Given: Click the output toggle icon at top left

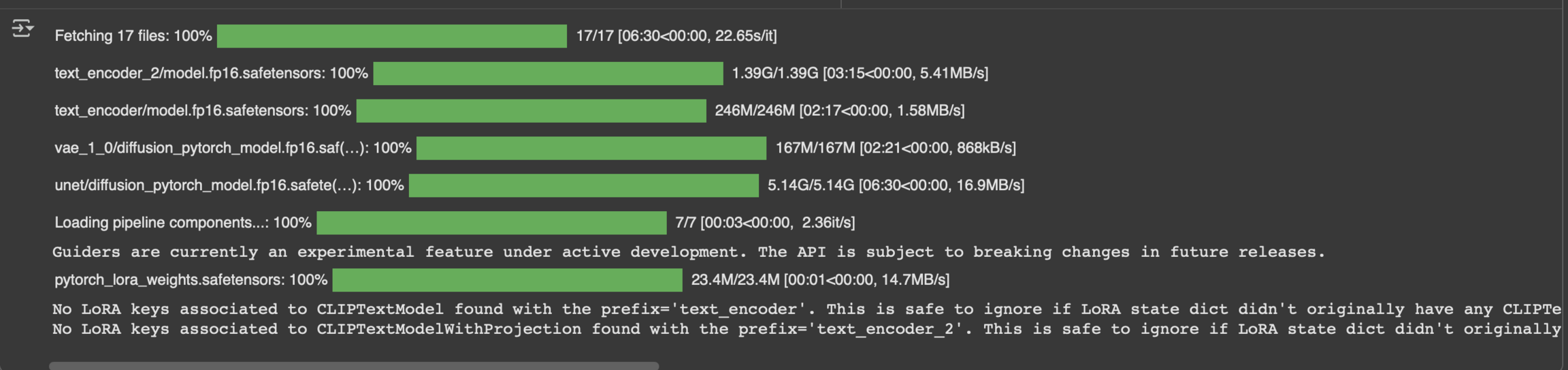Looking at the screenshot, I should tap(22, 29).
